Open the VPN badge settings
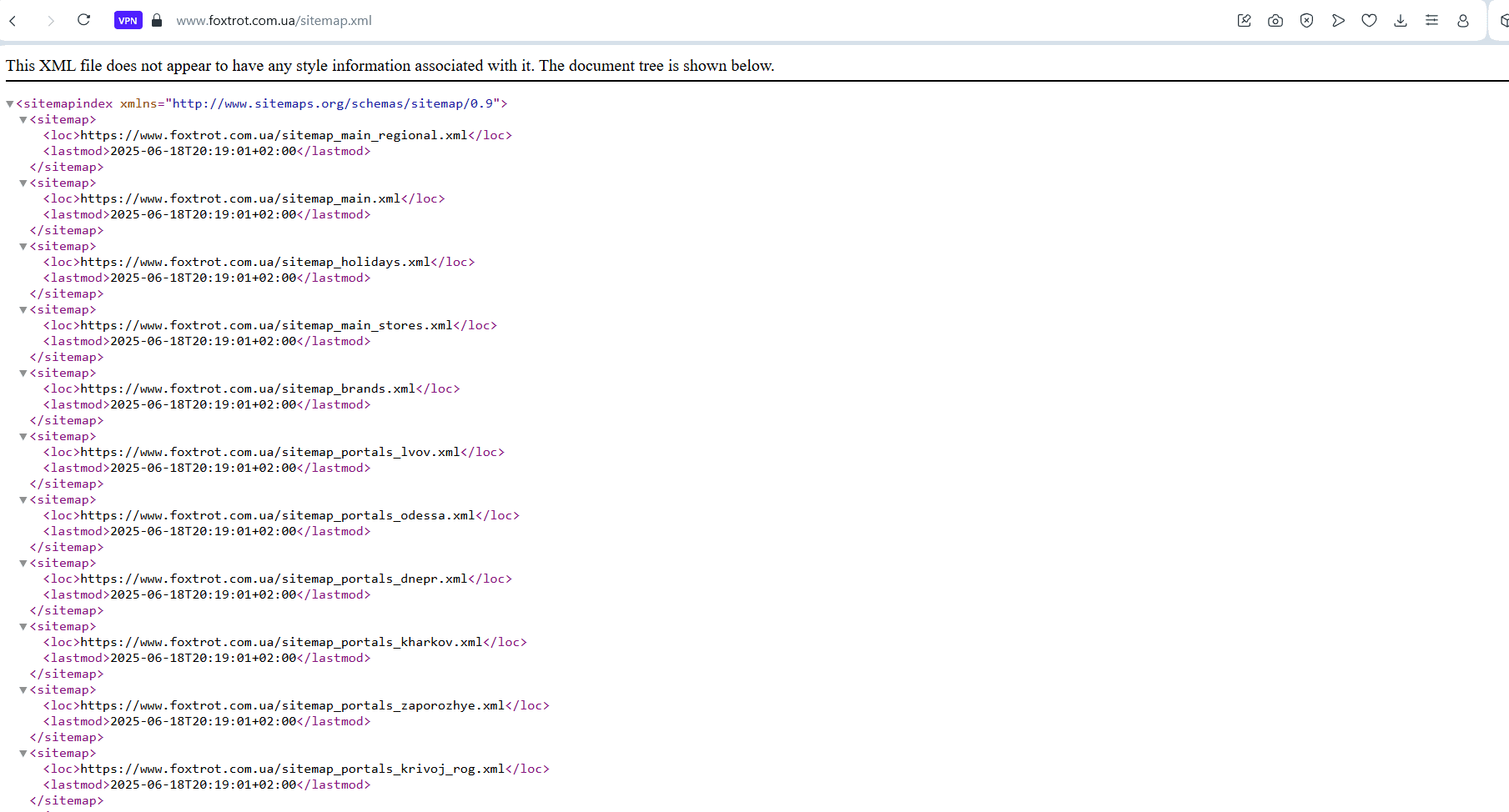Screen dimensions: 1509x812 point(128,21)
